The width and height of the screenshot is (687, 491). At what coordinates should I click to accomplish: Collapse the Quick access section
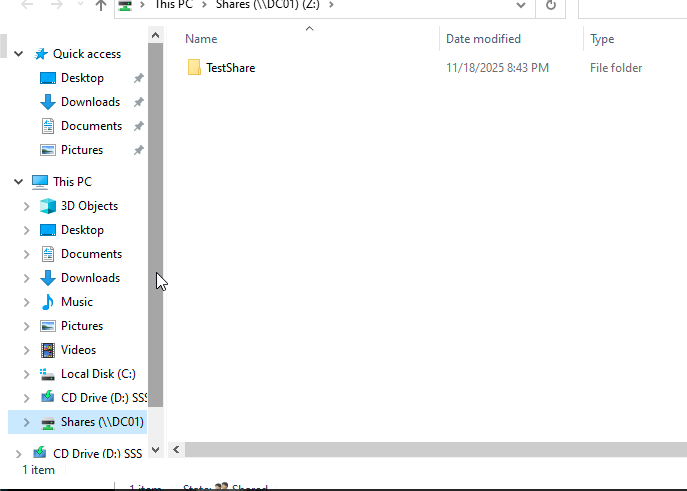pyautogui.click(x=18, y=54)
